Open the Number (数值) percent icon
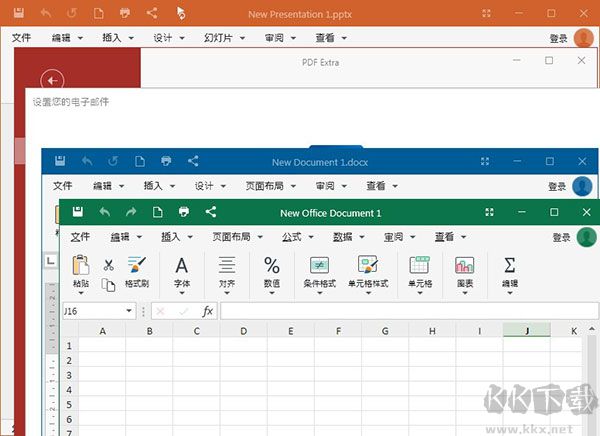The width and height of the screenshot is (600, 436). [272, 265]
